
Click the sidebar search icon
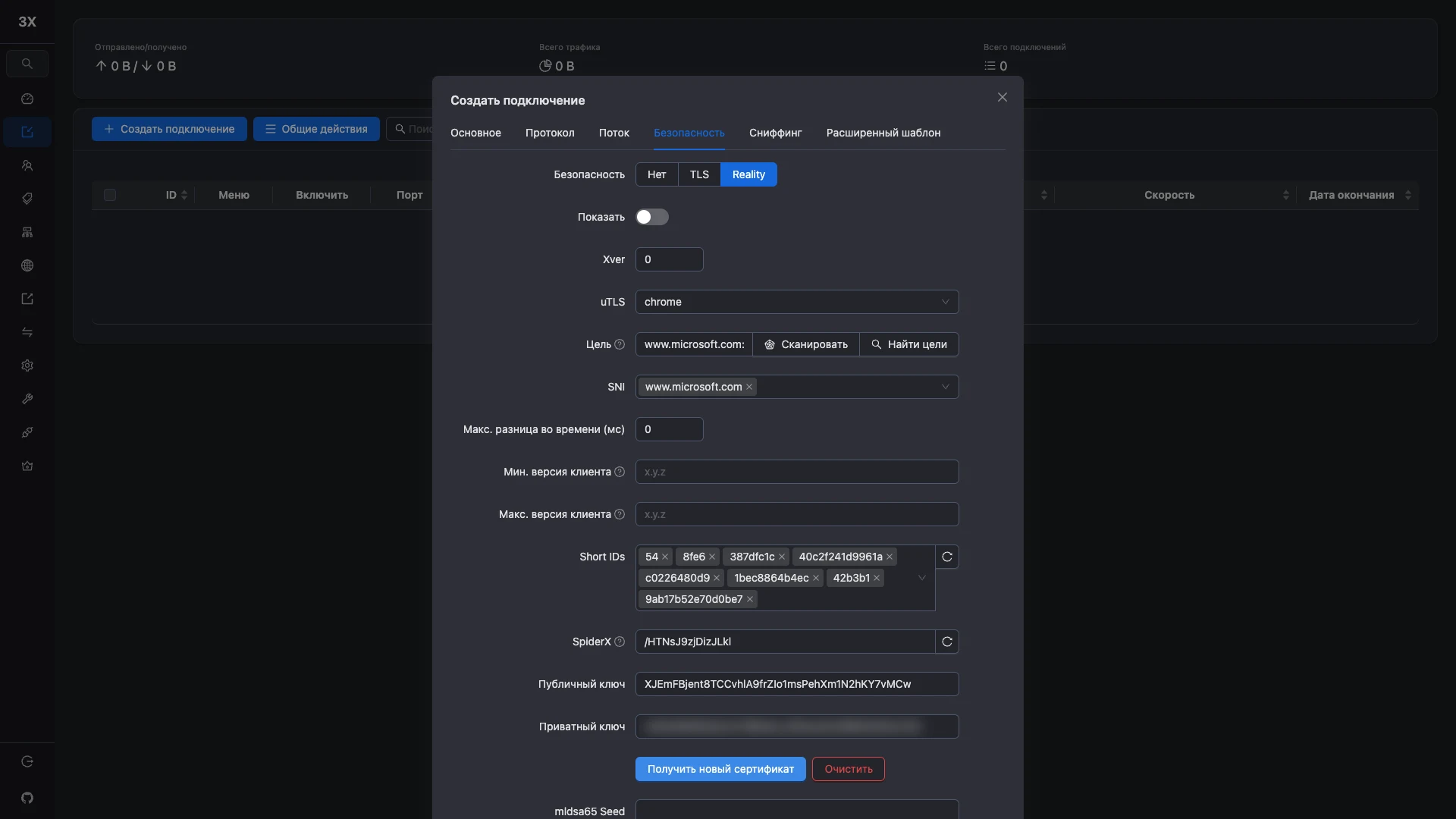[x=27, y=64]
